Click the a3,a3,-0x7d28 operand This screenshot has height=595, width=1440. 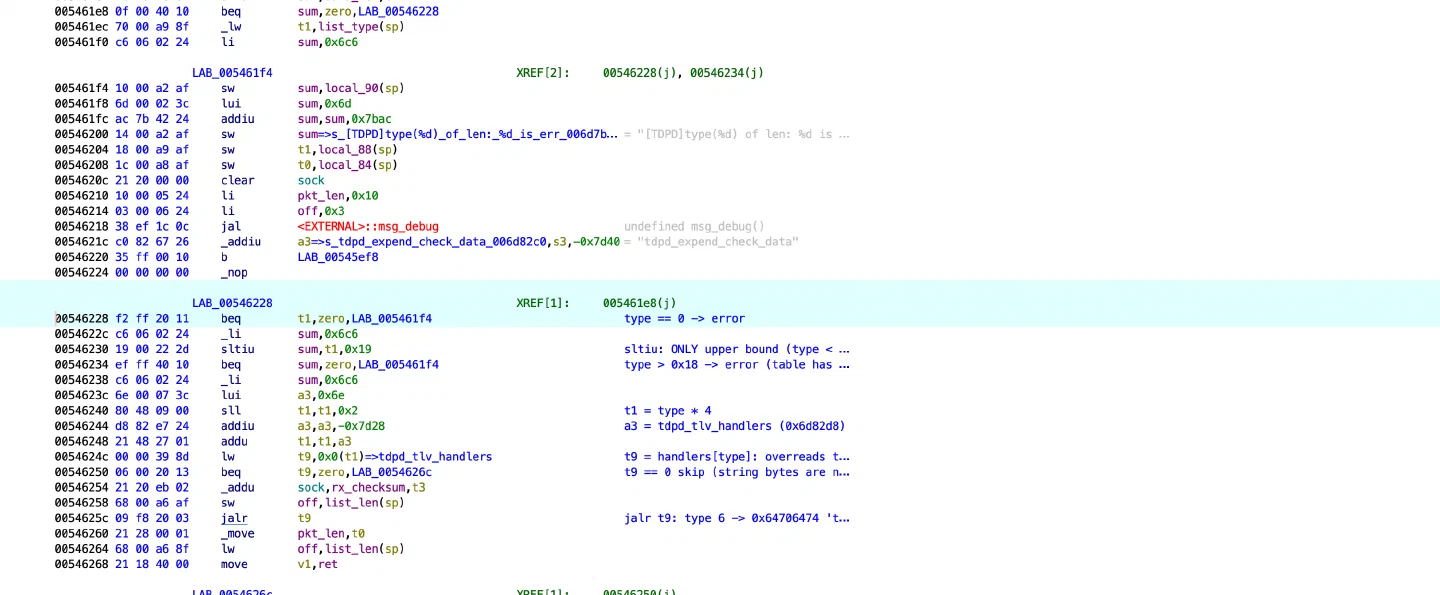coord(341,426)
